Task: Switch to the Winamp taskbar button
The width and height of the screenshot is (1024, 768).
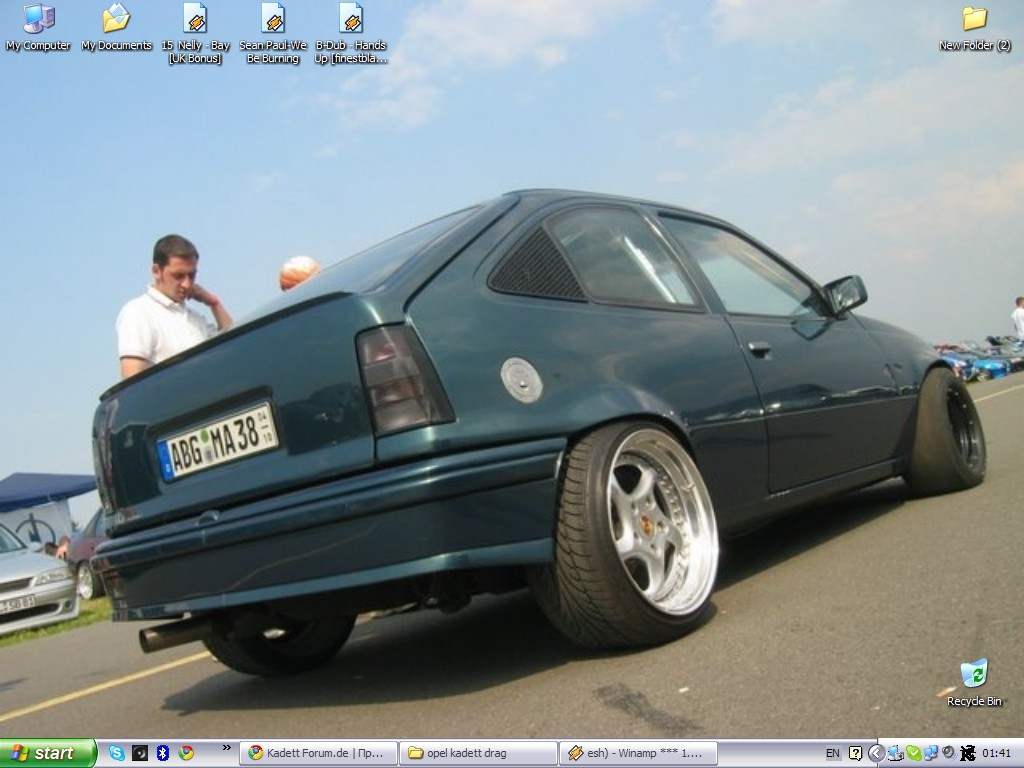Action: click(638, 753)
